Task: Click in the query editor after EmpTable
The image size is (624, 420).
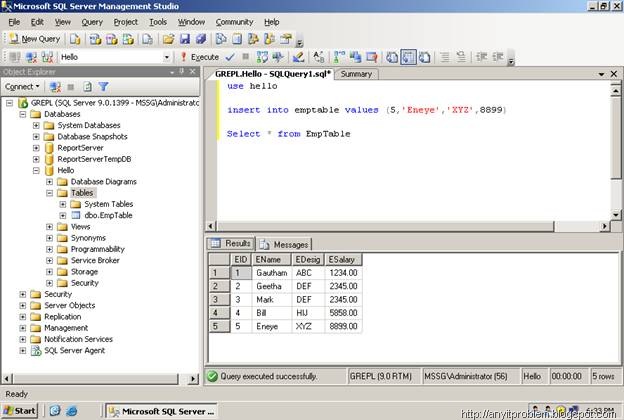Action: [352, 134]
